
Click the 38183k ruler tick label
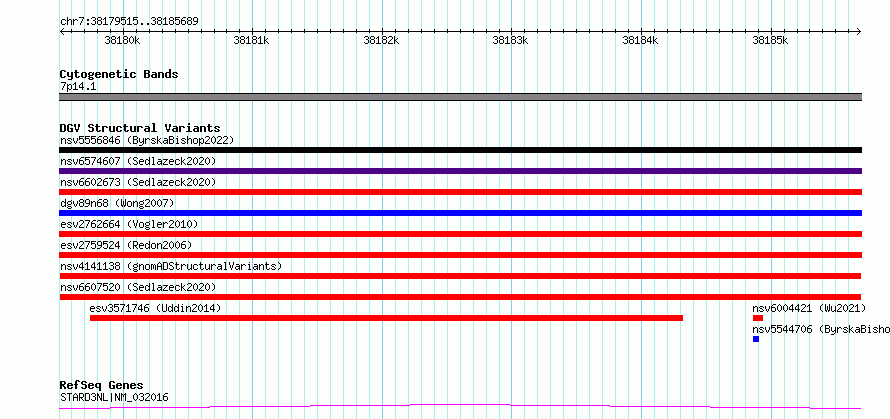511,41
